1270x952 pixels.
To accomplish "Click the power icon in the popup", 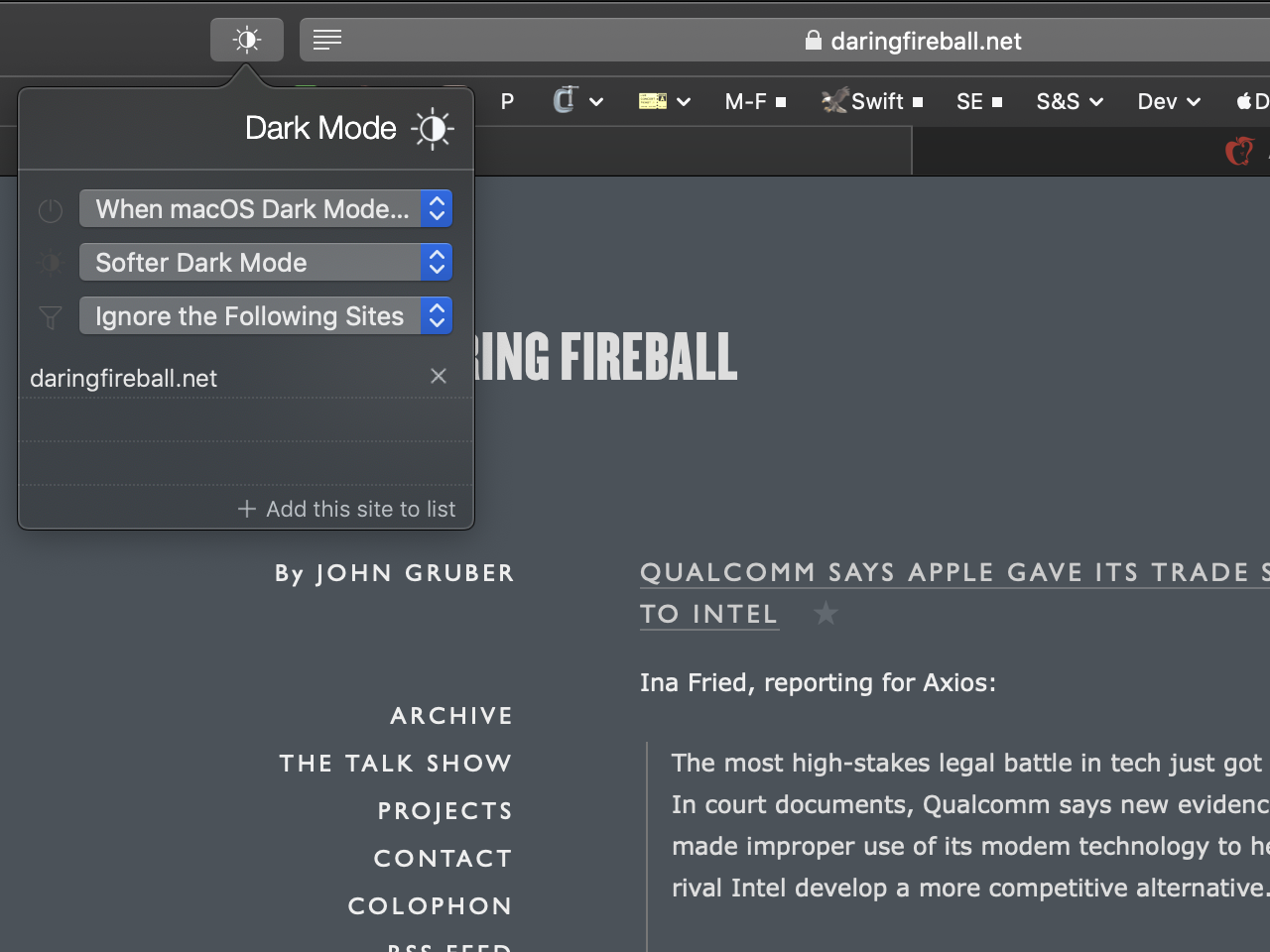I will point(51,210).
